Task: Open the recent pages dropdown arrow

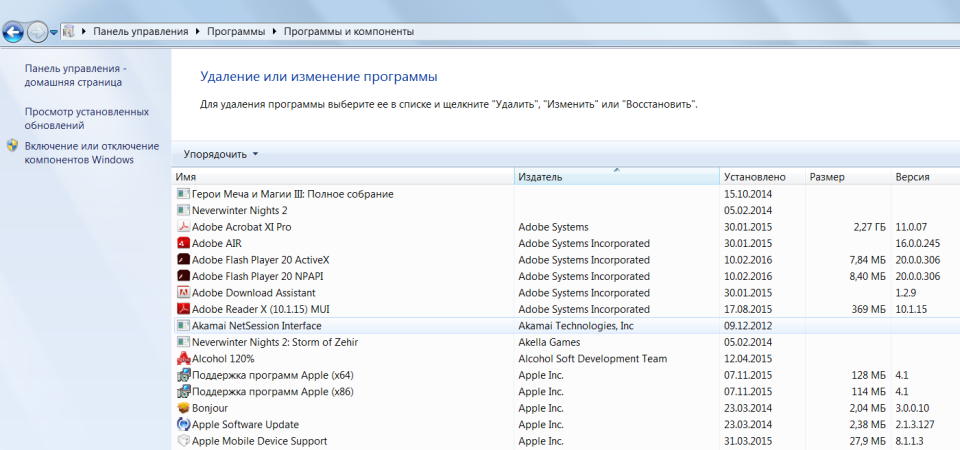Action: click(x=54, y=32)
